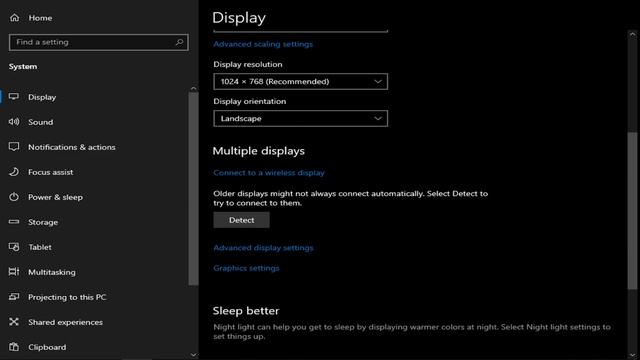The height and width of the screenshot is (360, 640).
Task: Open Multitasking settings
Action: (x=52, y=272)
